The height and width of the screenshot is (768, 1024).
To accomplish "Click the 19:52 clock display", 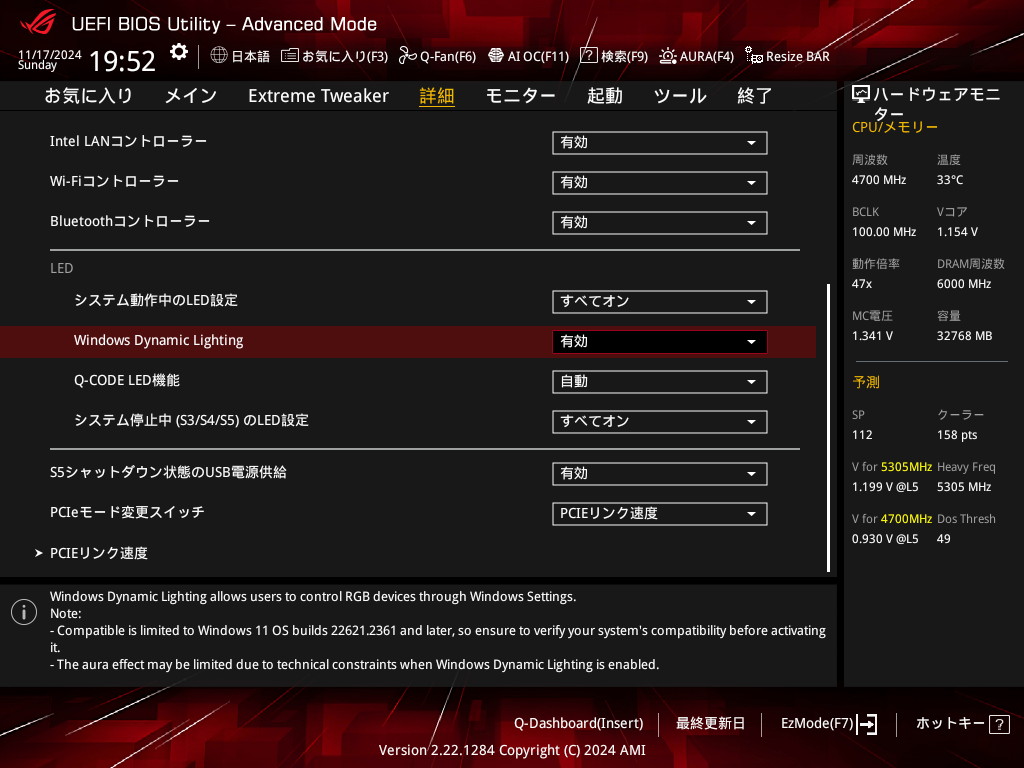I will (122, 61).
